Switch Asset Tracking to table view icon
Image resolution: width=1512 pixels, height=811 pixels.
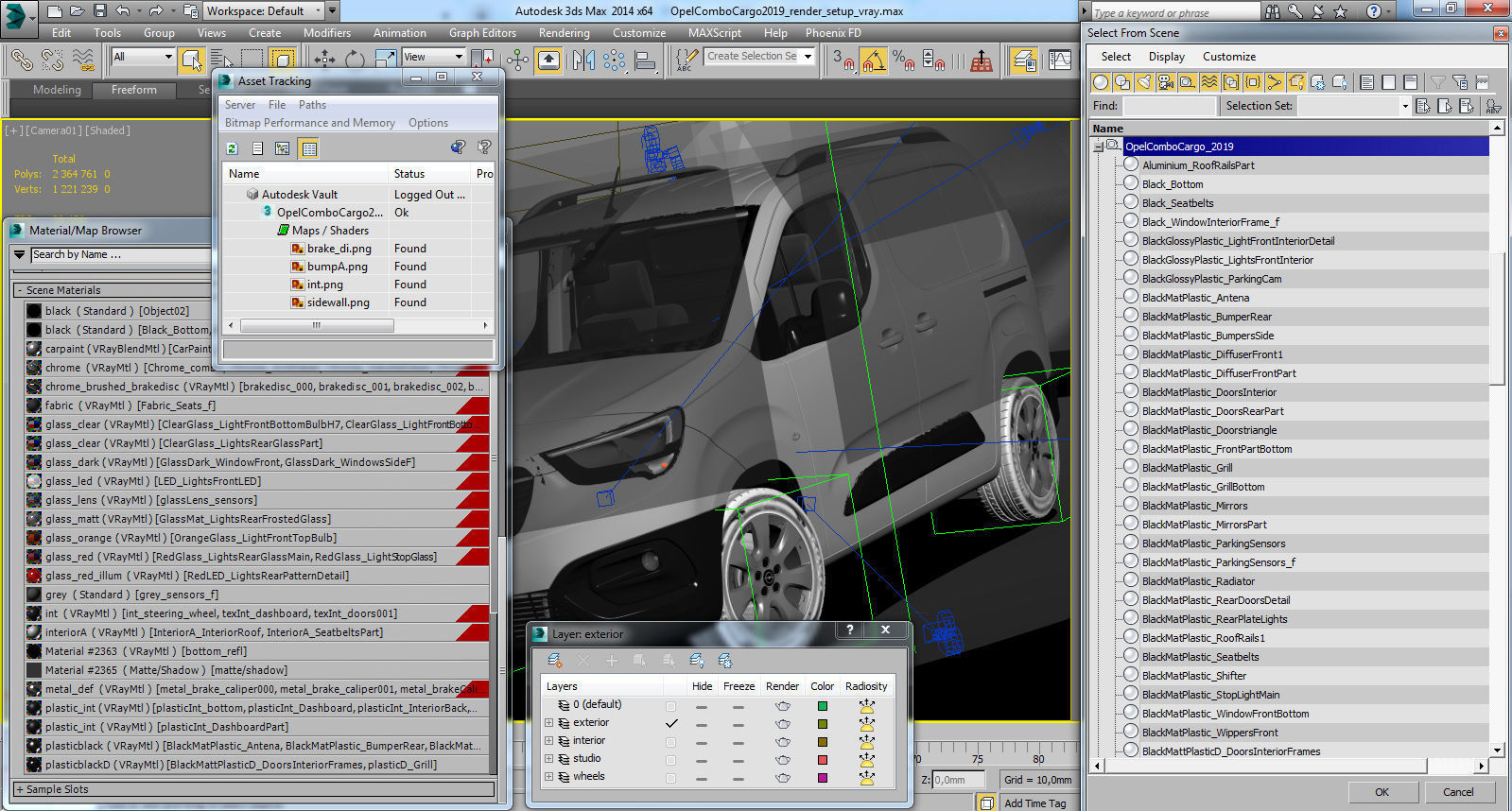308,147
